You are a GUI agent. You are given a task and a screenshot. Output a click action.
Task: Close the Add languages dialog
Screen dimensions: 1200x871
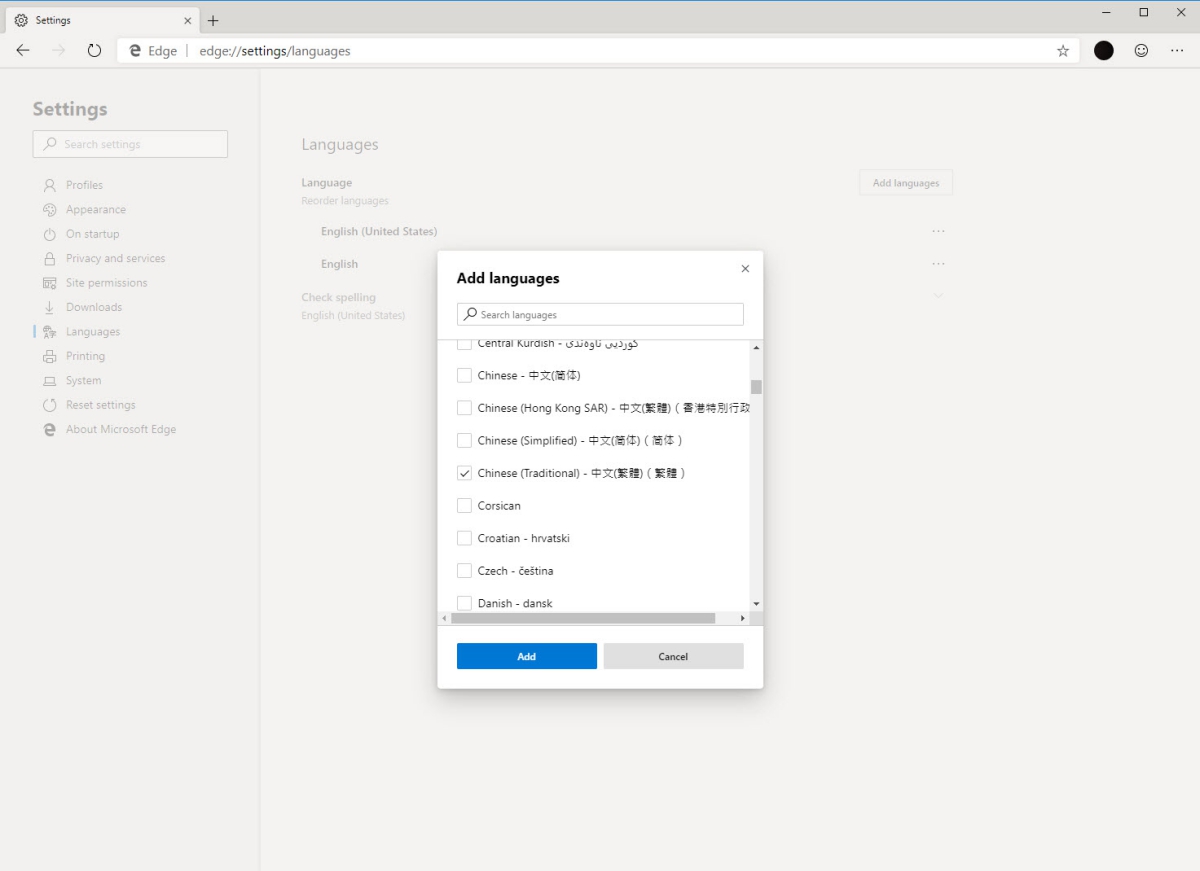click(745, 269)
